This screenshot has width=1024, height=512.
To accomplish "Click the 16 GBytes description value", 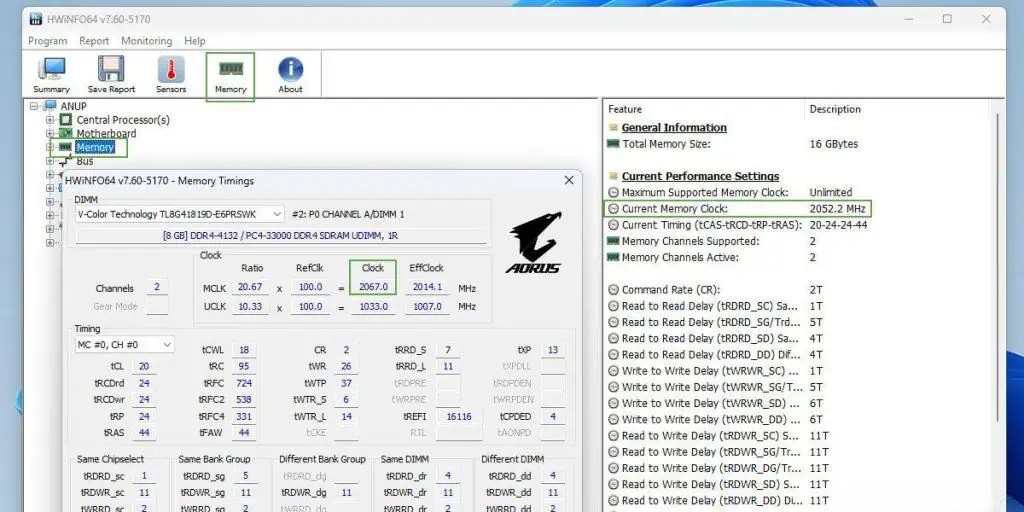I will coord(834,144).
